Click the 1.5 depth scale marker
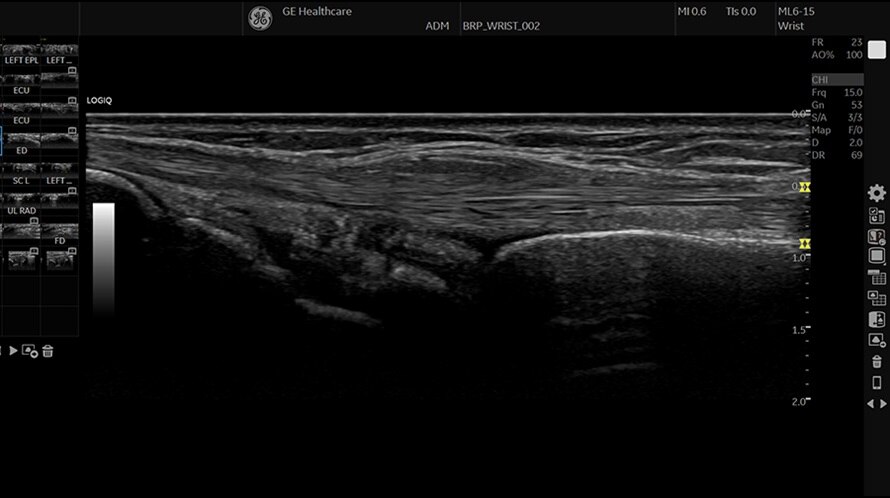890x498 pixels. [799, 330]
